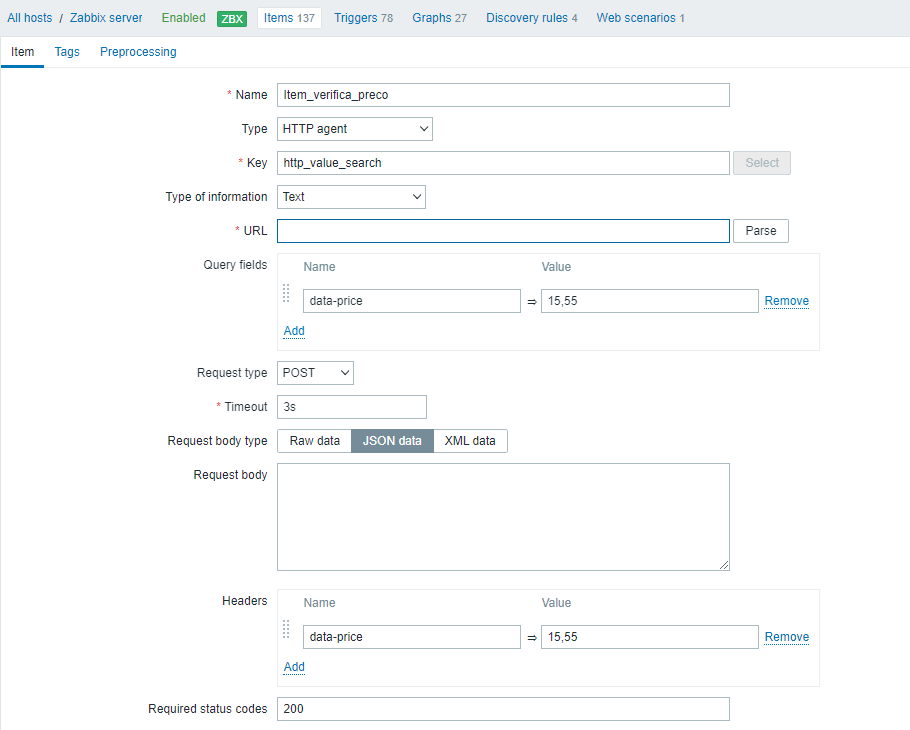The height and width of the screenshot is (730, 910).
Task: Click the Parse button next to URL
Action: pos(760,231)
